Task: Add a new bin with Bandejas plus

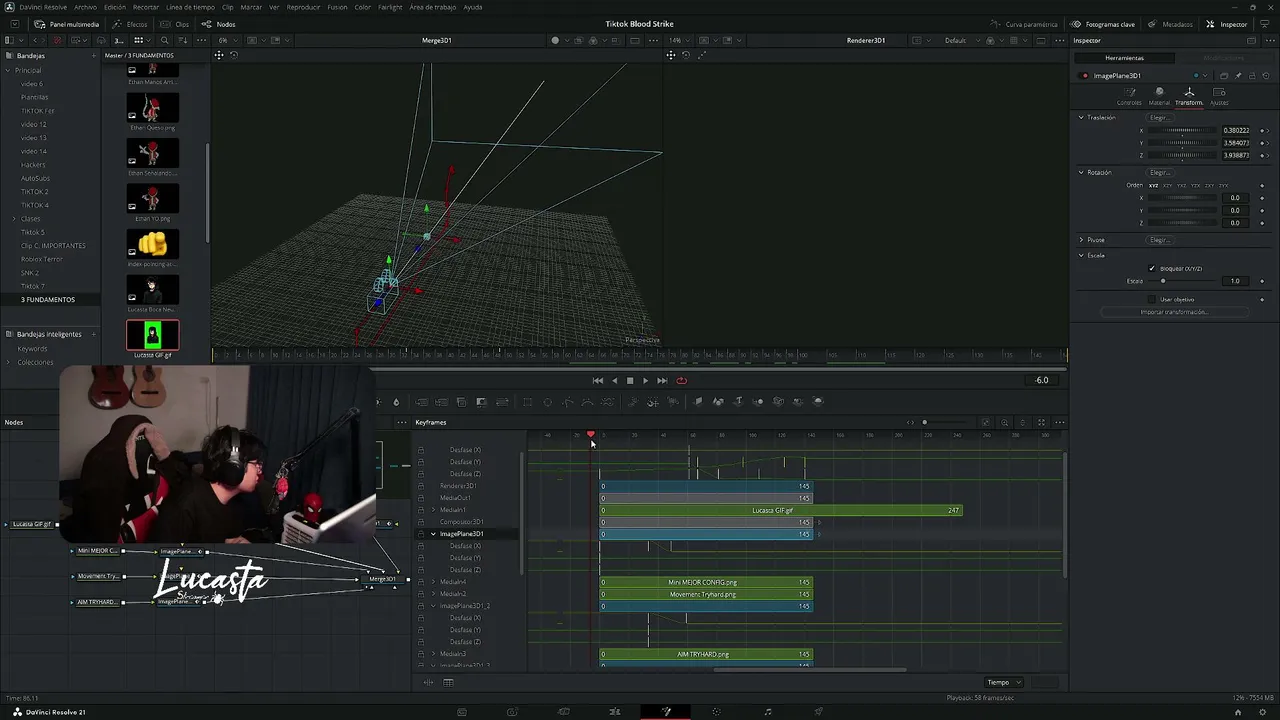Action: click(x=94, y=56)
